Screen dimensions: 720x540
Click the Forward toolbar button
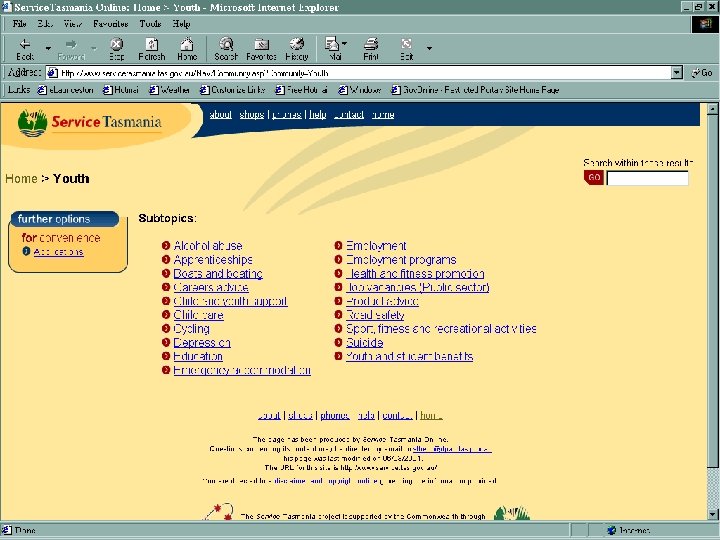[71, 49]
